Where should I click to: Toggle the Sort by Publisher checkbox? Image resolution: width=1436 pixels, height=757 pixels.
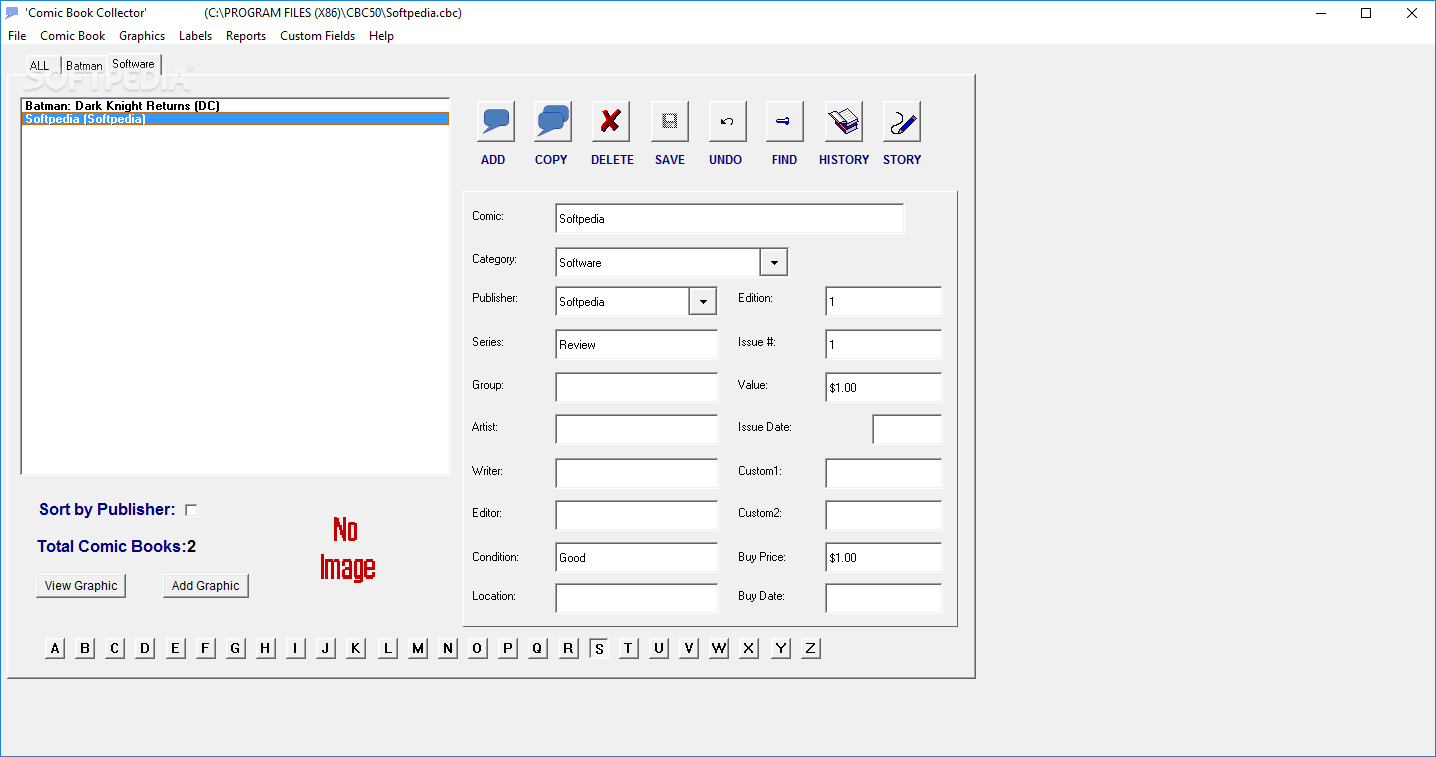pyautogui.click(x=191, y=510)
